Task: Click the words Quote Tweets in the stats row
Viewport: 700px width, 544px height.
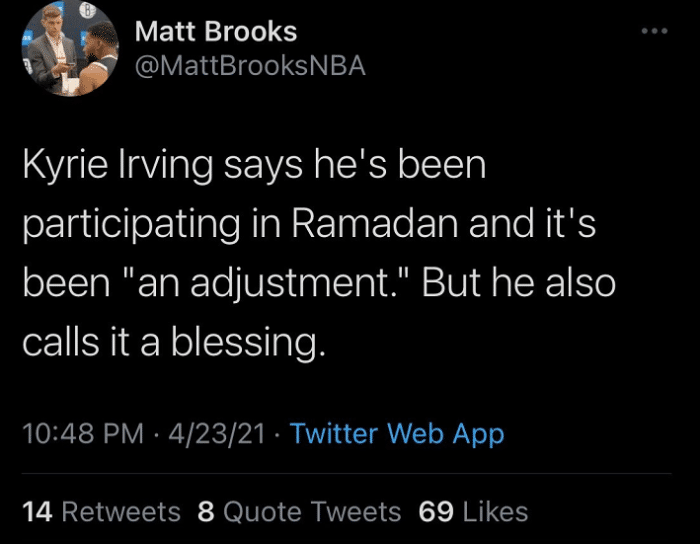Action: pyautogui.click(x=312, y=512)
